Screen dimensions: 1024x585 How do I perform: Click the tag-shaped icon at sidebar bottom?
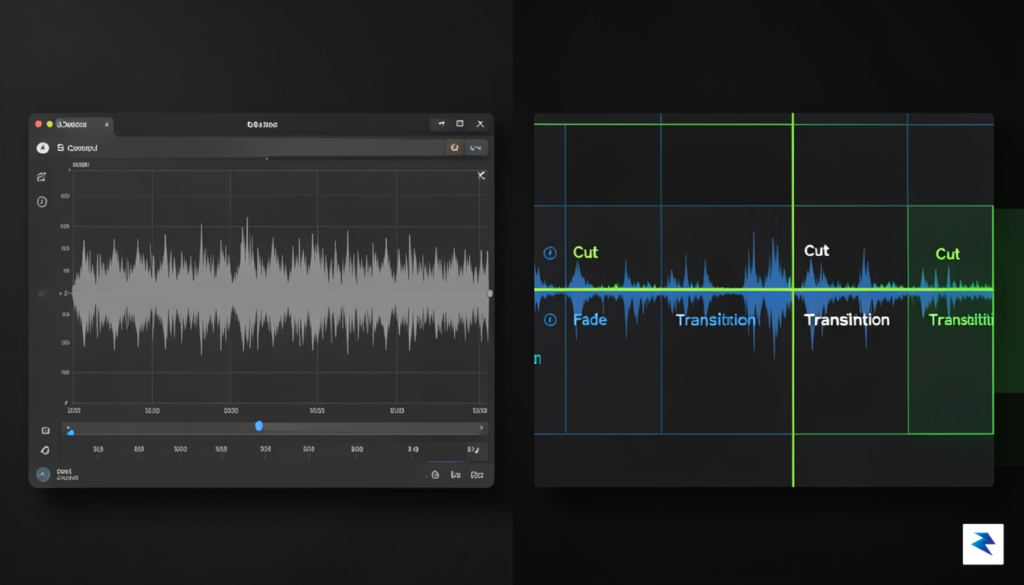click(45, 450)
